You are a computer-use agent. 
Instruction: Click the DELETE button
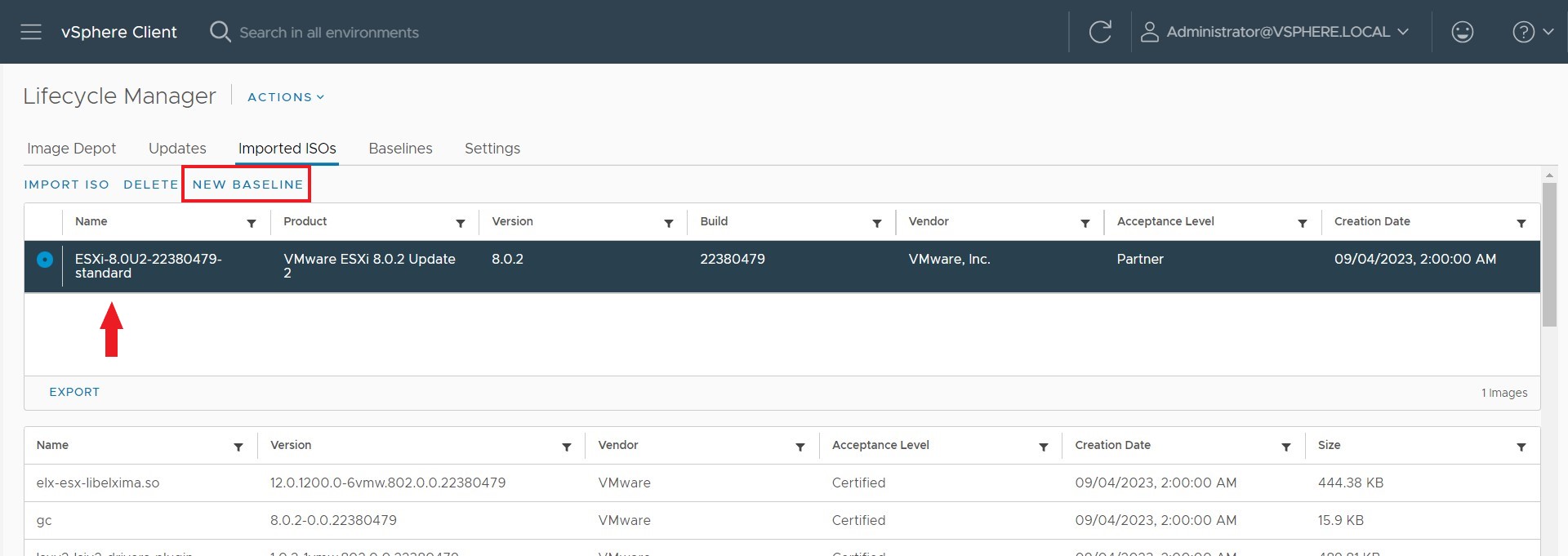point(151,185)
